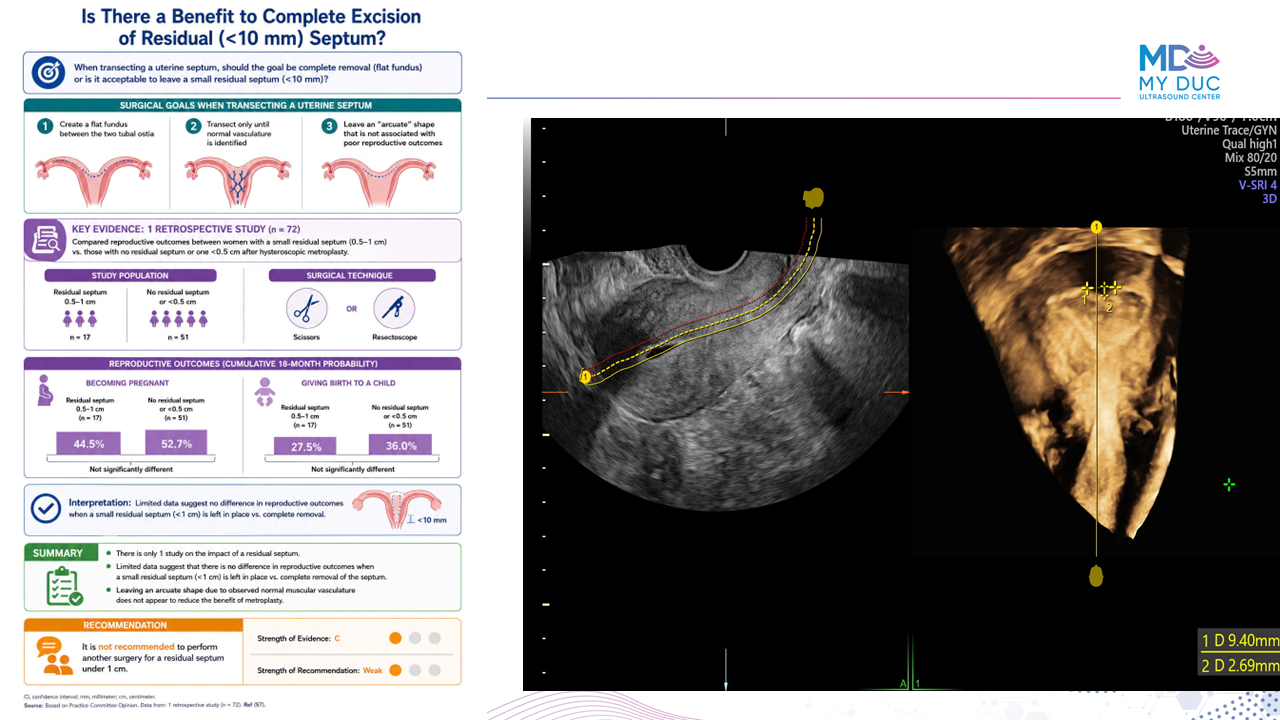Image resolution: width=1280 pixels, height=720 pixels.
Task: Click yellow marker 1 on the 2D ultrasound trace
Action: [x=584, y=377]
